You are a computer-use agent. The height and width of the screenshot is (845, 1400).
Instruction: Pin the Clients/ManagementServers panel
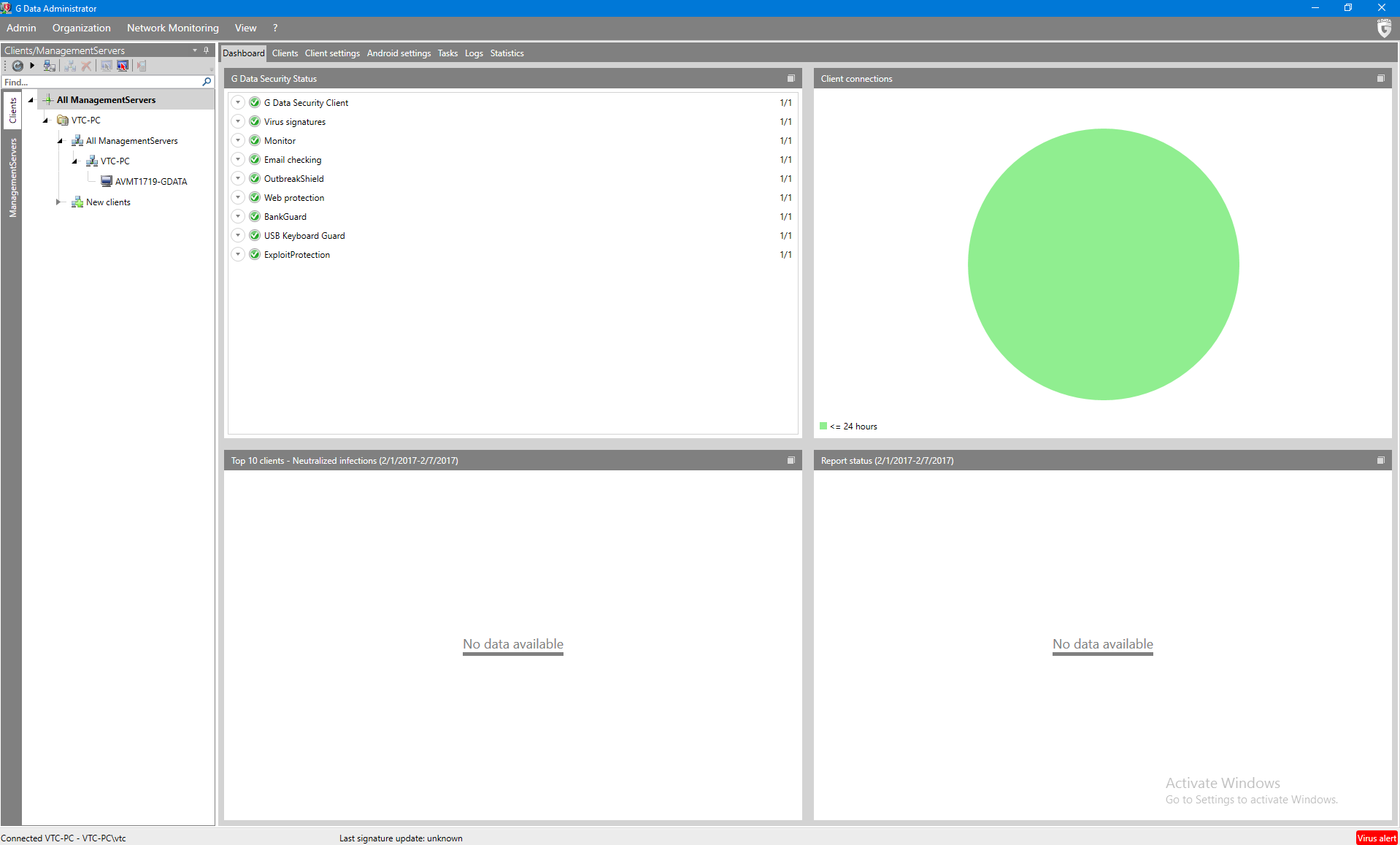(x=207, y=50)
